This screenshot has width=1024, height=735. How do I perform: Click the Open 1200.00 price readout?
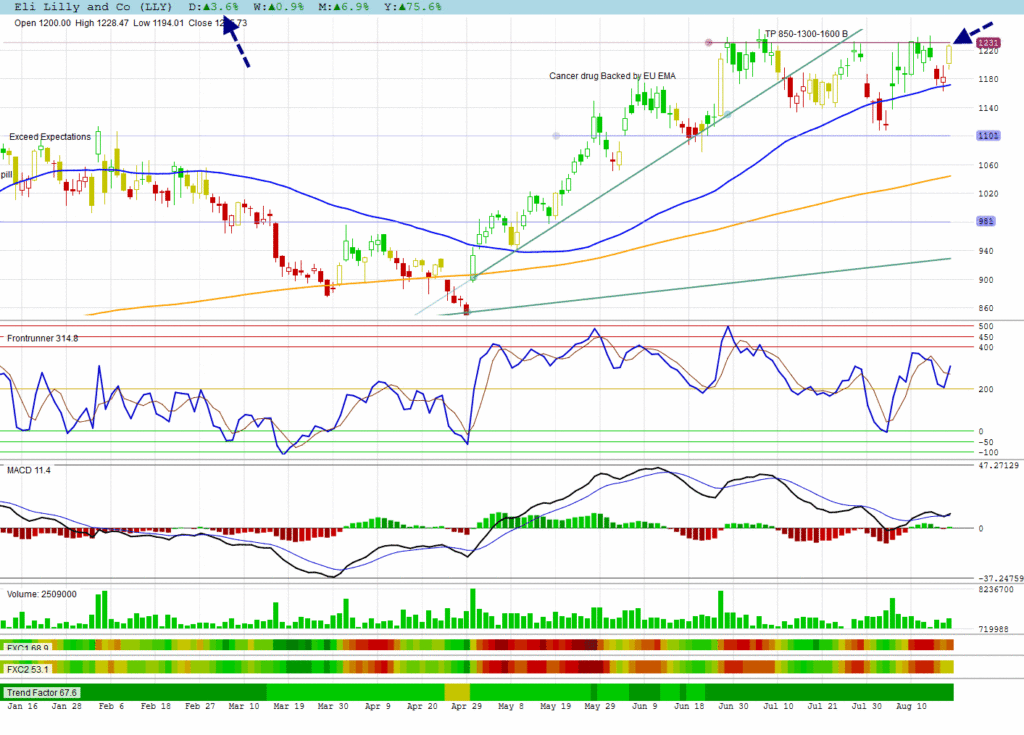(42, 23)
